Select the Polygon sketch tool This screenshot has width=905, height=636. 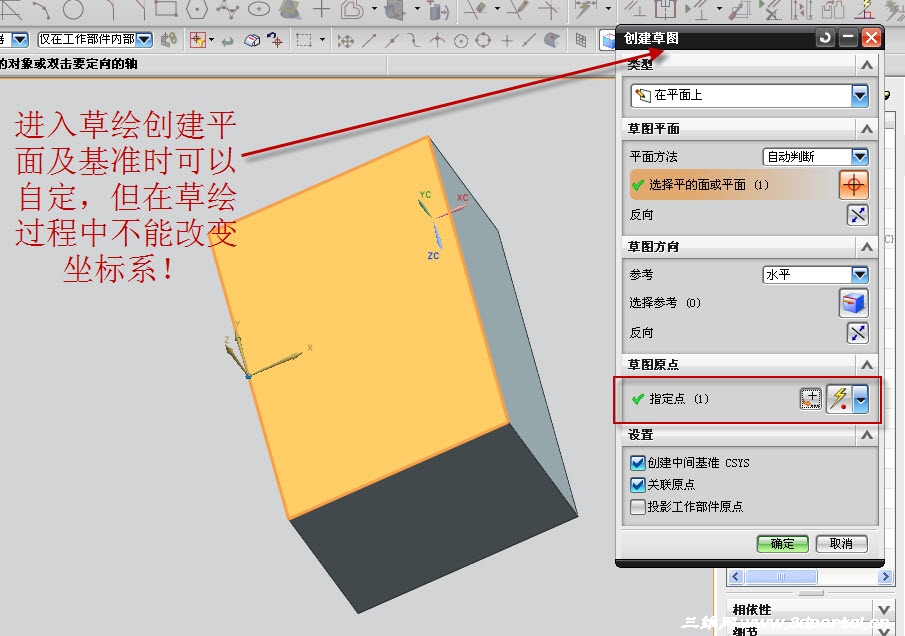[197, 9]
